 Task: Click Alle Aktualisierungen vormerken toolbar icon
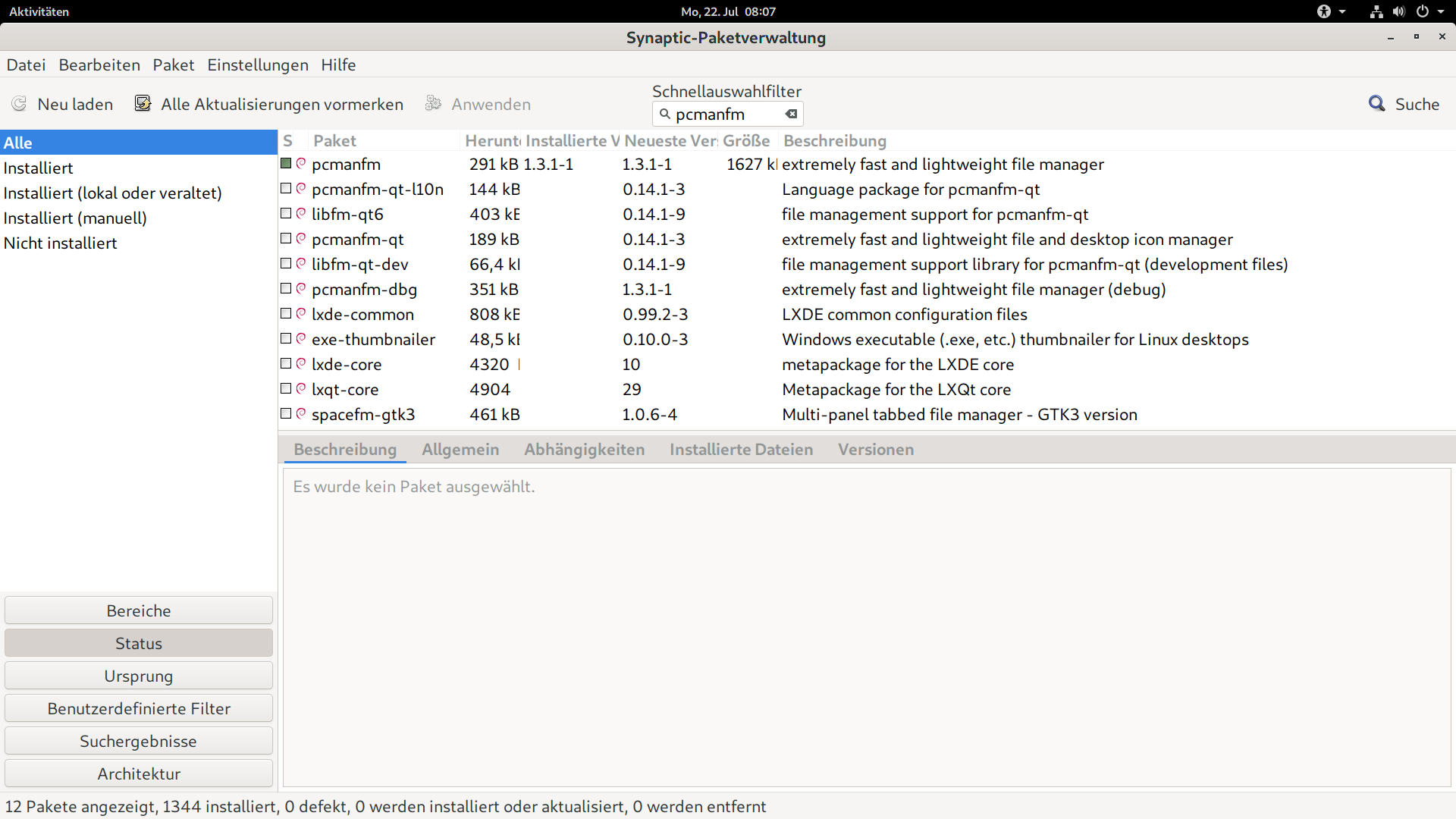click(x=143, y=104)
